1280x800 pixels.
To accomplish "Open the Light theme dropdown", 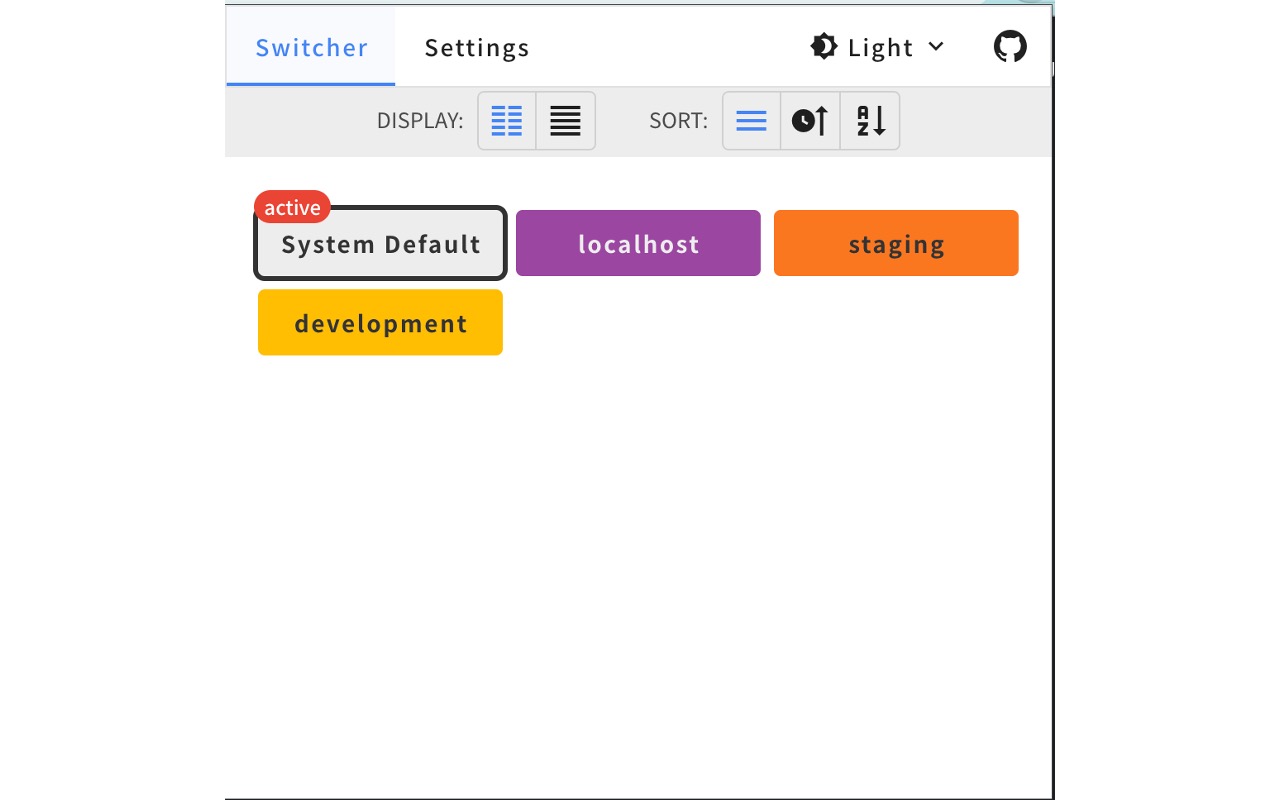I will click(x=880, y=48).
